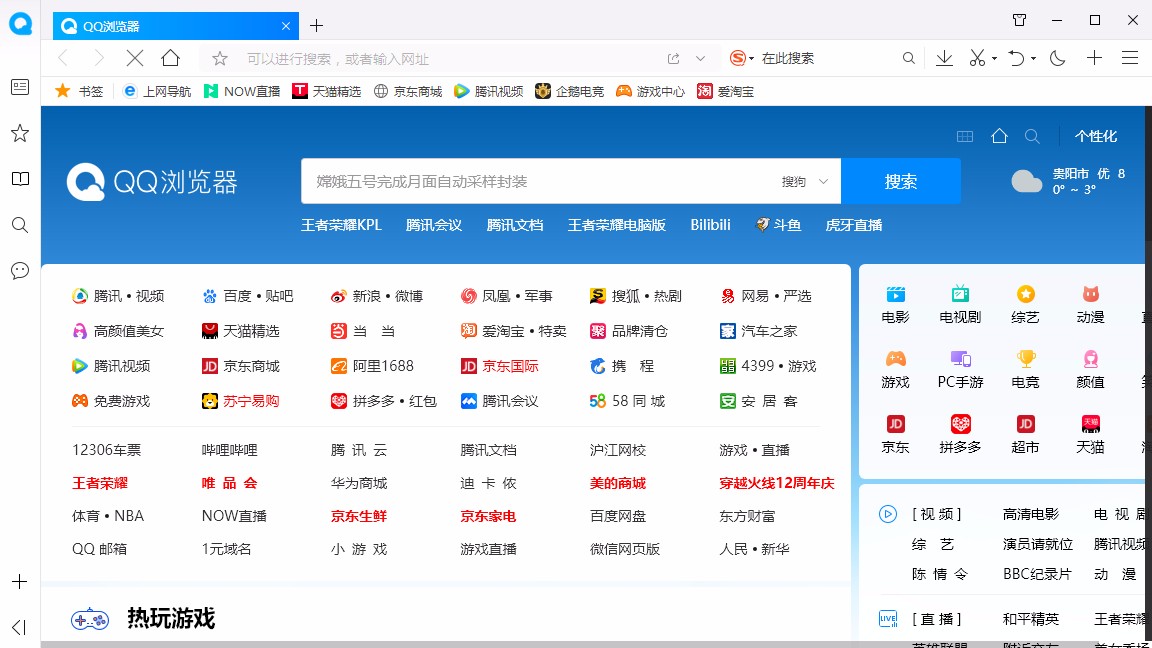Image resolution: width=1152 pixels, height=648 pixels.
Task: Select the screenshot scissors tool
Action: (976, 58)
